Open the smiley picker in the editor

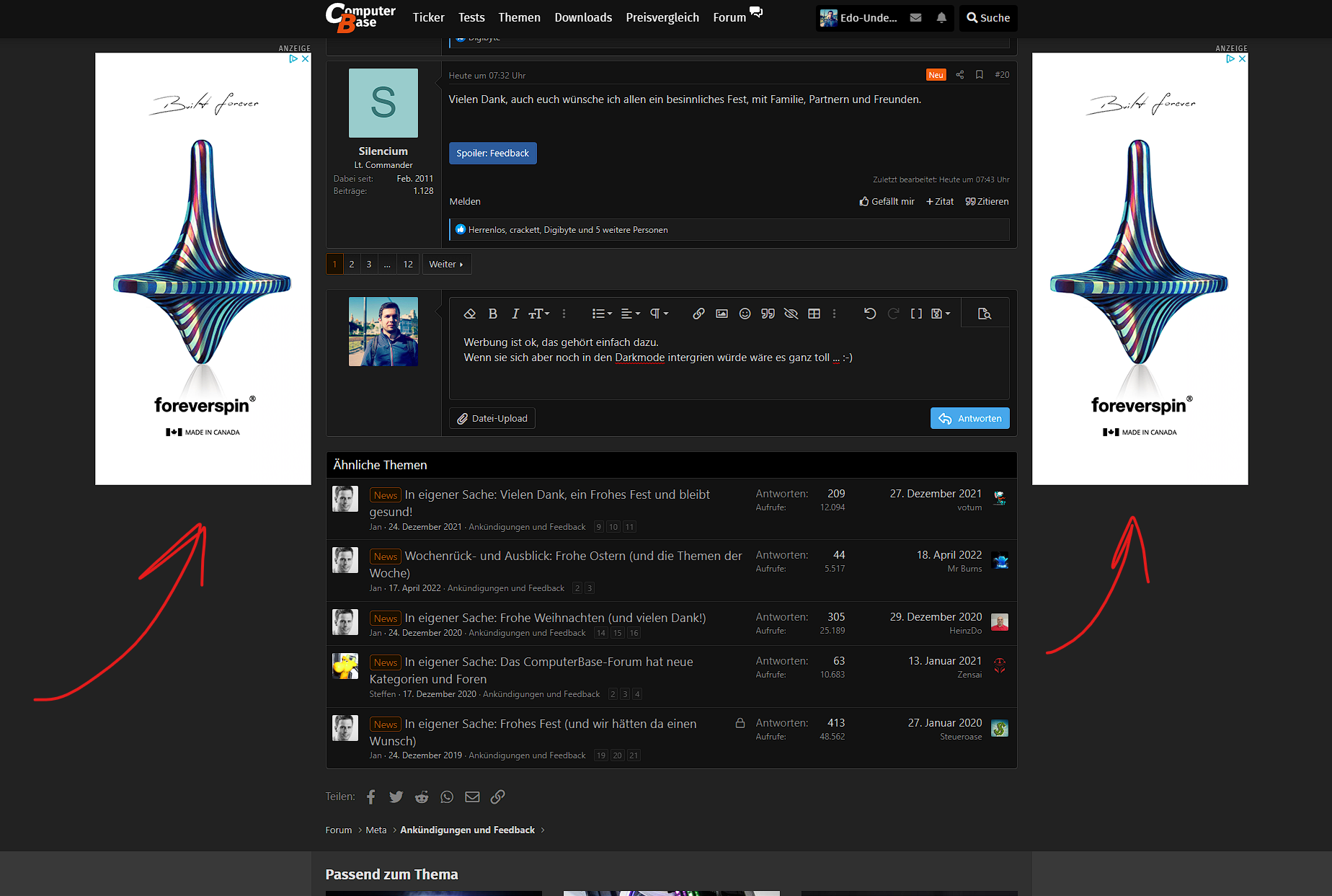[745, 313]
